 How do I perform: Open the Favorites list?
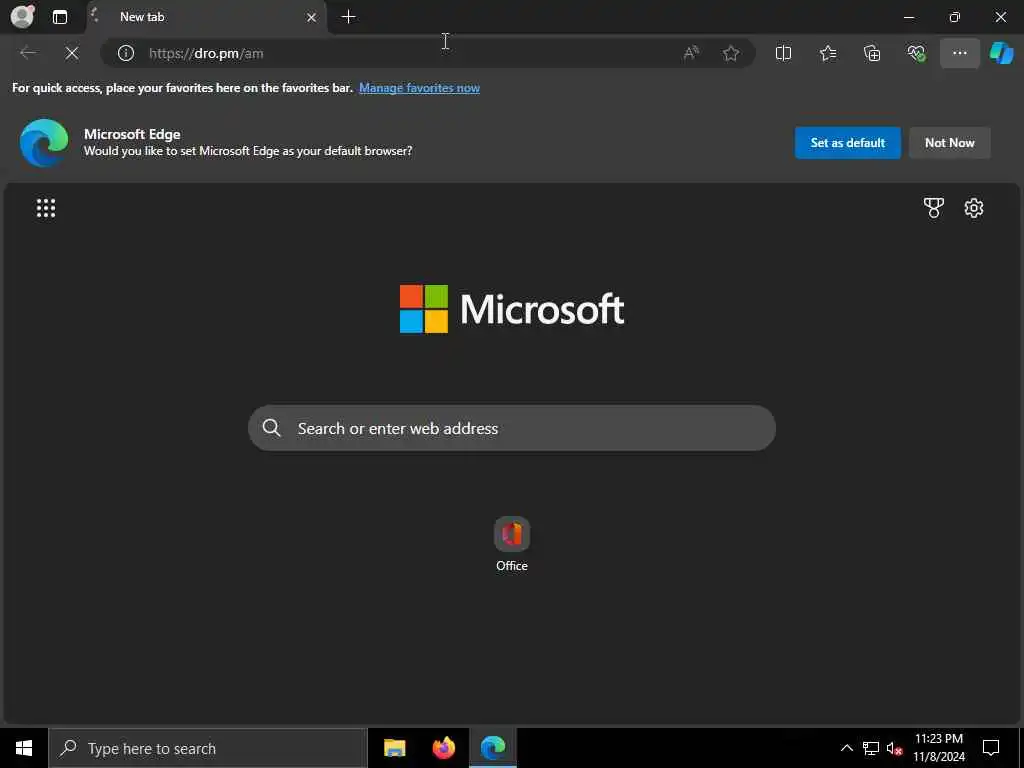point(827,53)
